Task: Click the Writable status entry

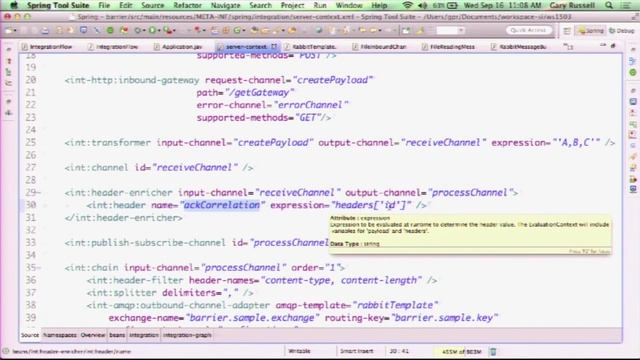Action: pos(299,351)
